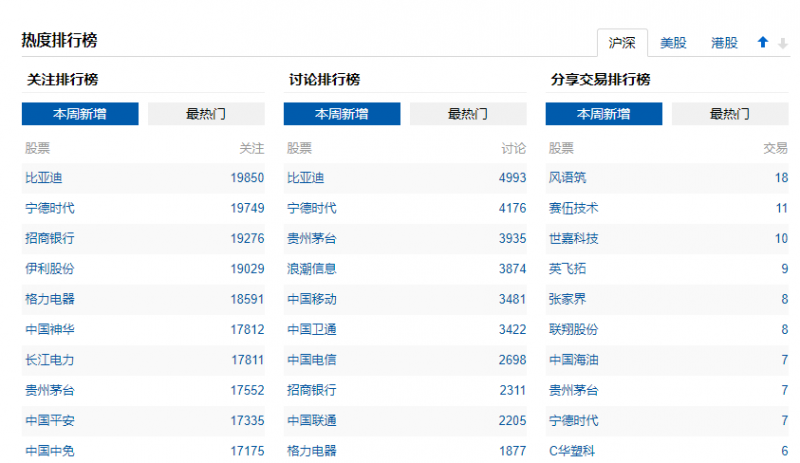The image size is (800, 463).
Task: Click the 关注 value 19276
Action: tap(247, 238)
